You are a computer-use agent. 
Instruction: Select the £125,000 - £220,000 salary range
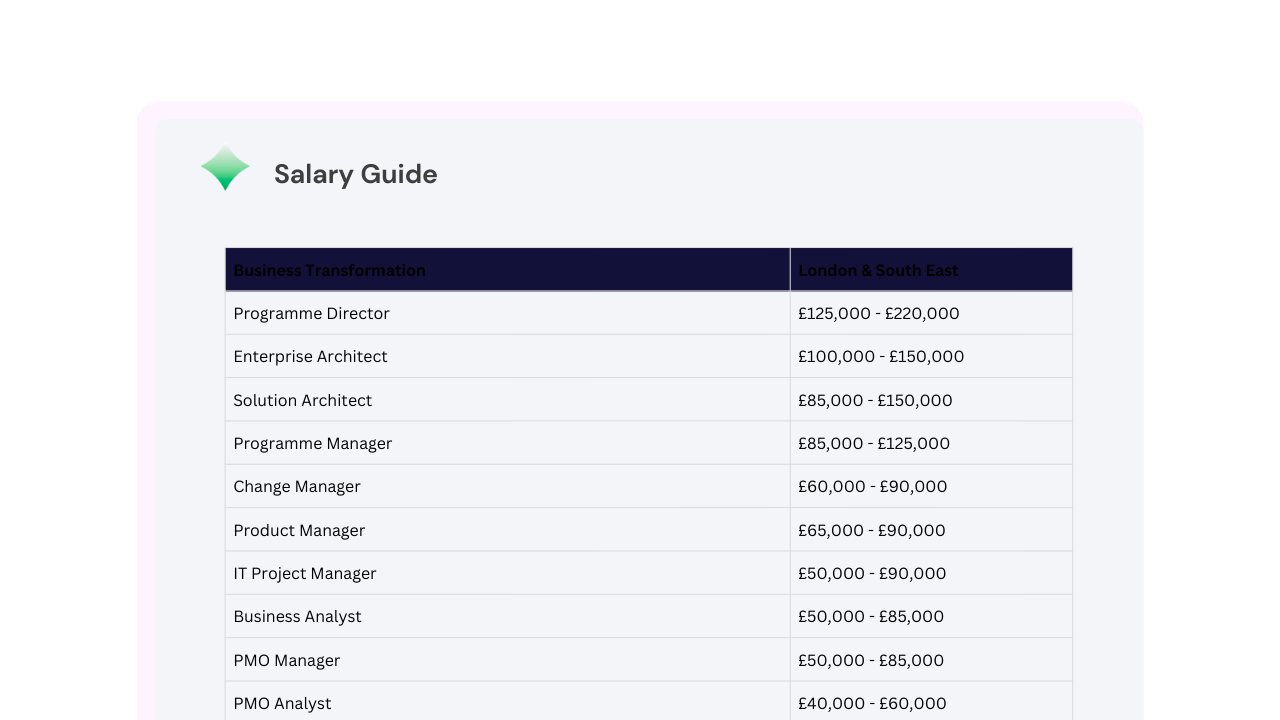(x=878, y=313)
